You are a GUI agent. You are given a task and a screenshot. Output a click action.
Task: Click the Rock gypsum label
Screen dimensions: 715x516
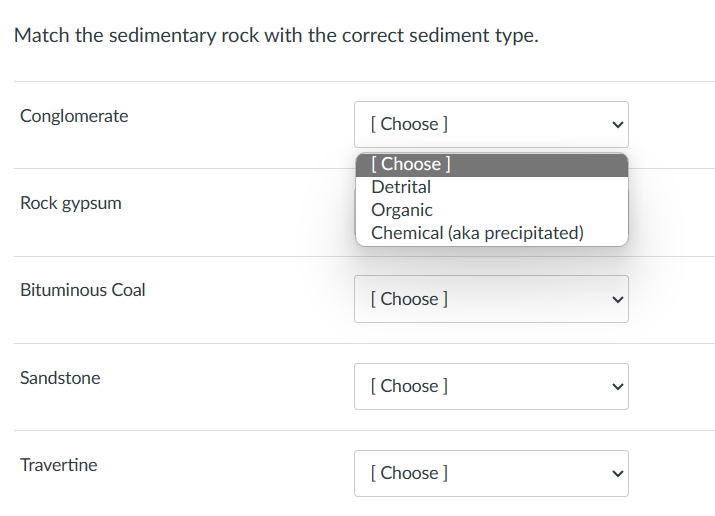(x=71, y=203)
